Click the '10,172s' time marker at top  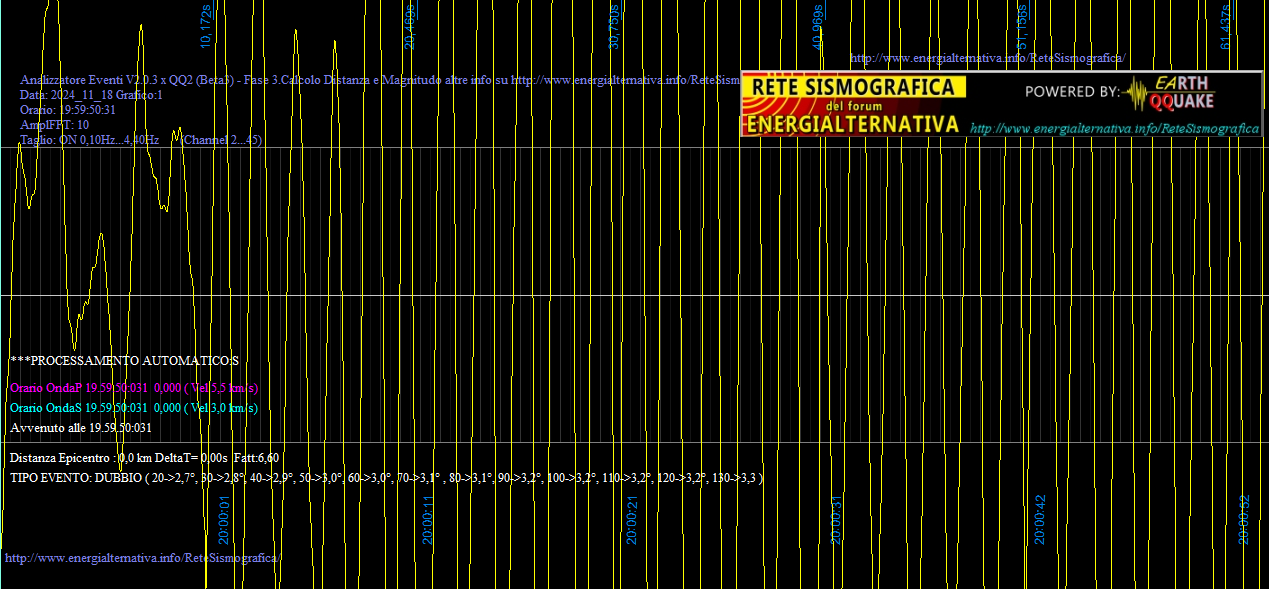click(x=207, y=27)
